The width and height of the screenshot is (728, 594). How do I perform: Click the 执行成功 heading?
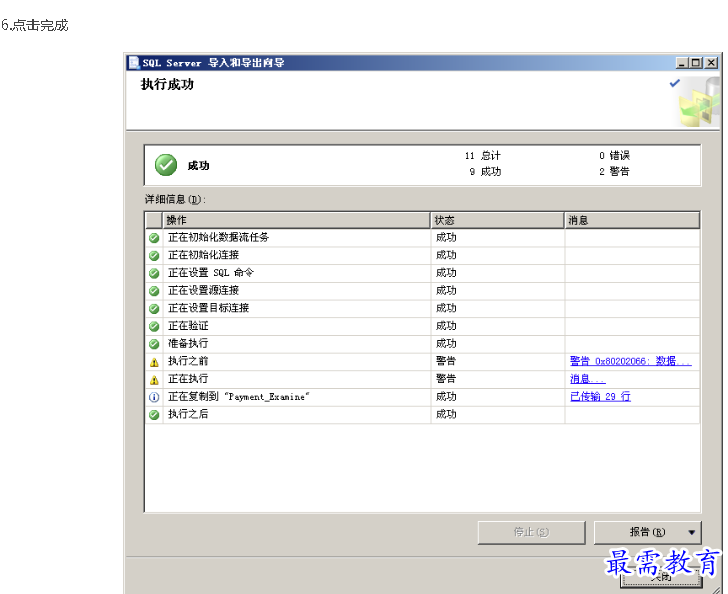pyautogui.click(x=168, y=85)
